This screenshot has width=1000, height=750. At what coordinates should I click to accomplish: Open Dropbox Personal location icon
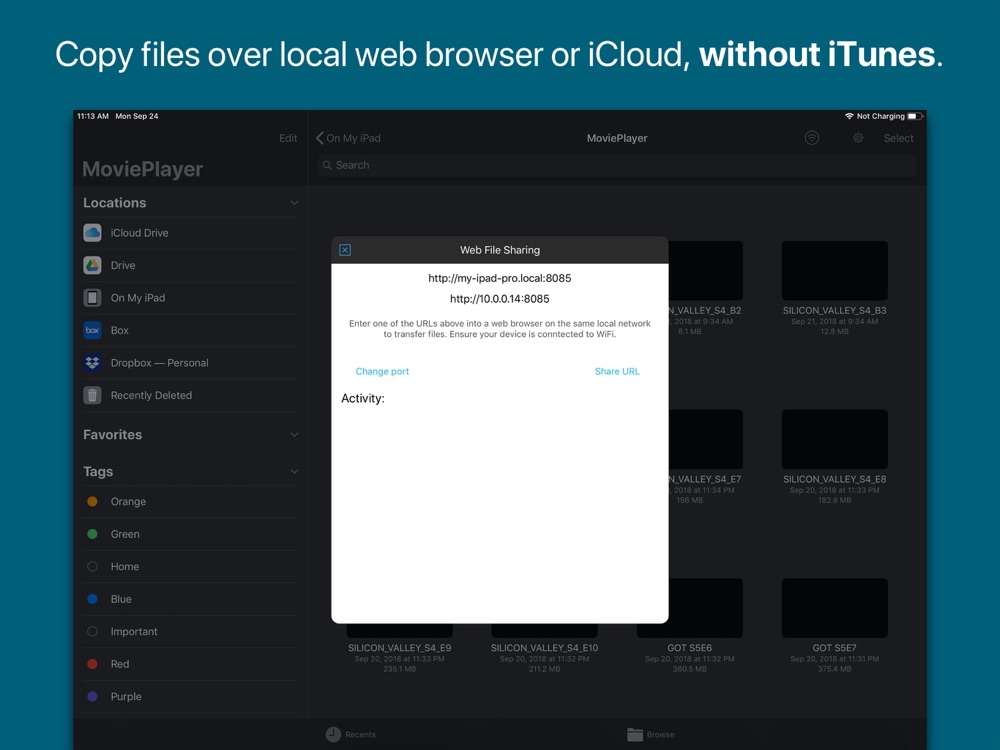(92, 363)
